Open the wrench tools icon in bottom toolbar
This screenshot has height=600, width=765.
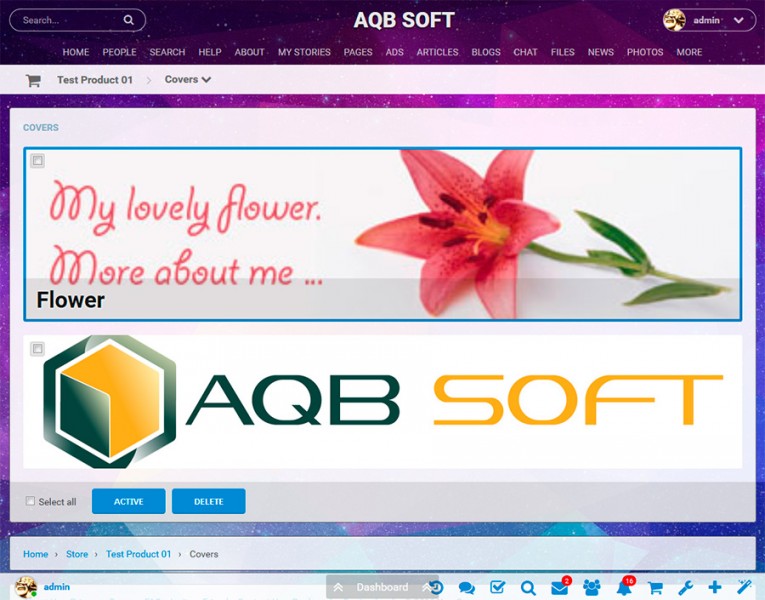(685, 587)
